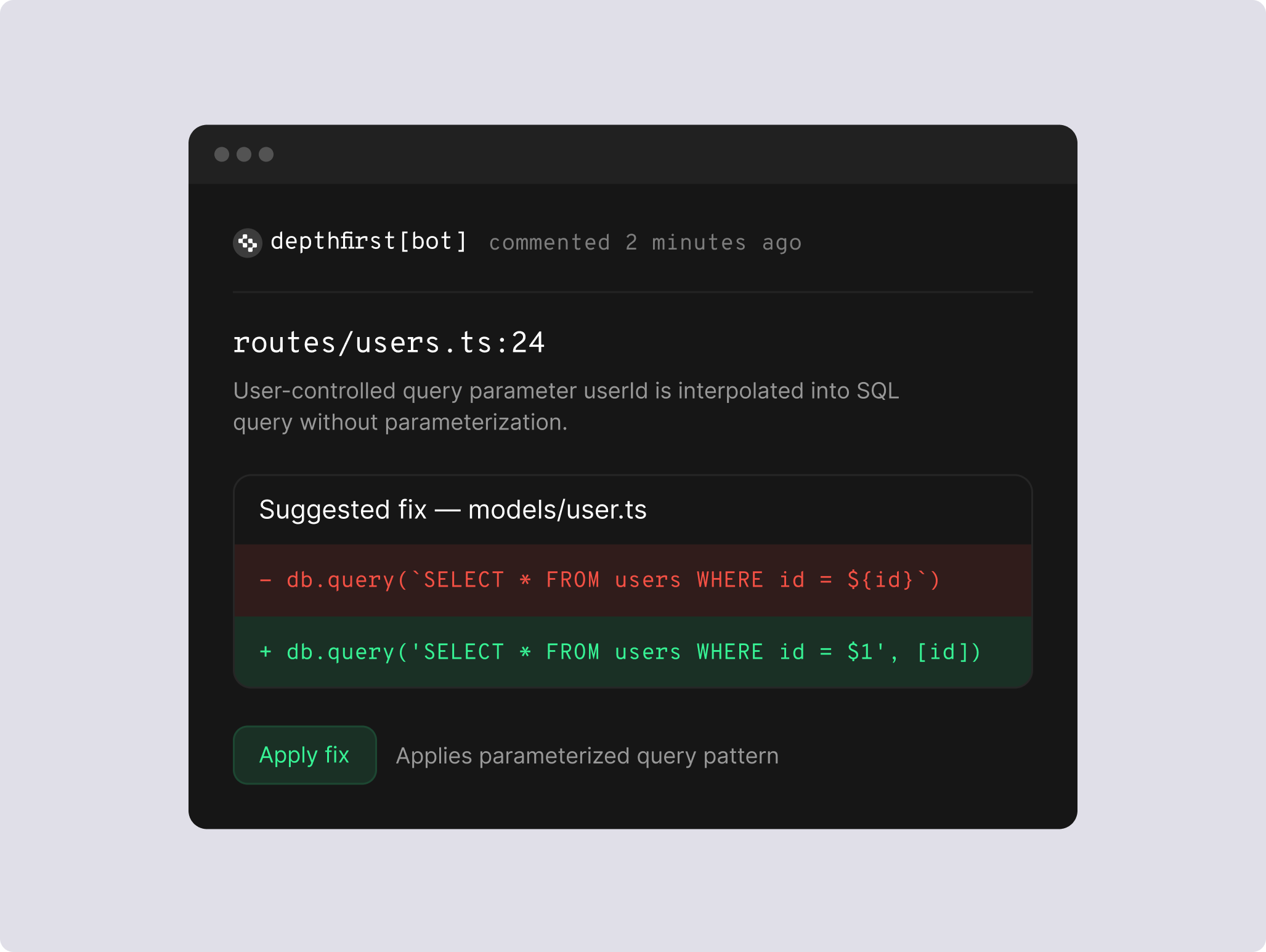Click the commented 2 minutes ago timestamp
The height and width of the screenshot is (952, 1266).
pos(645,242)
